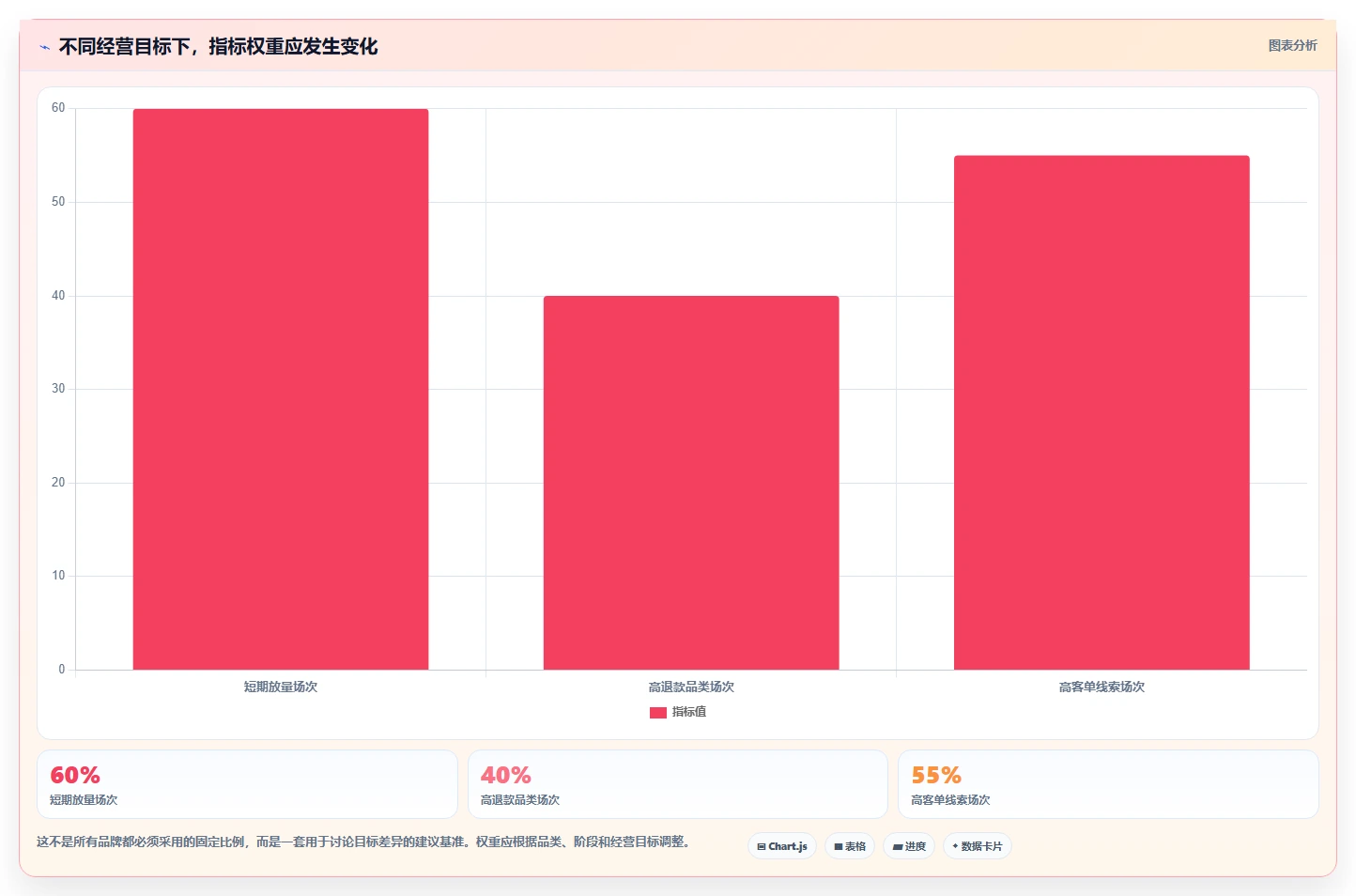The image size is (1356, 896).
Task: Click the 高客单线索场次 bar in chart
Action: pos(1102,412)
